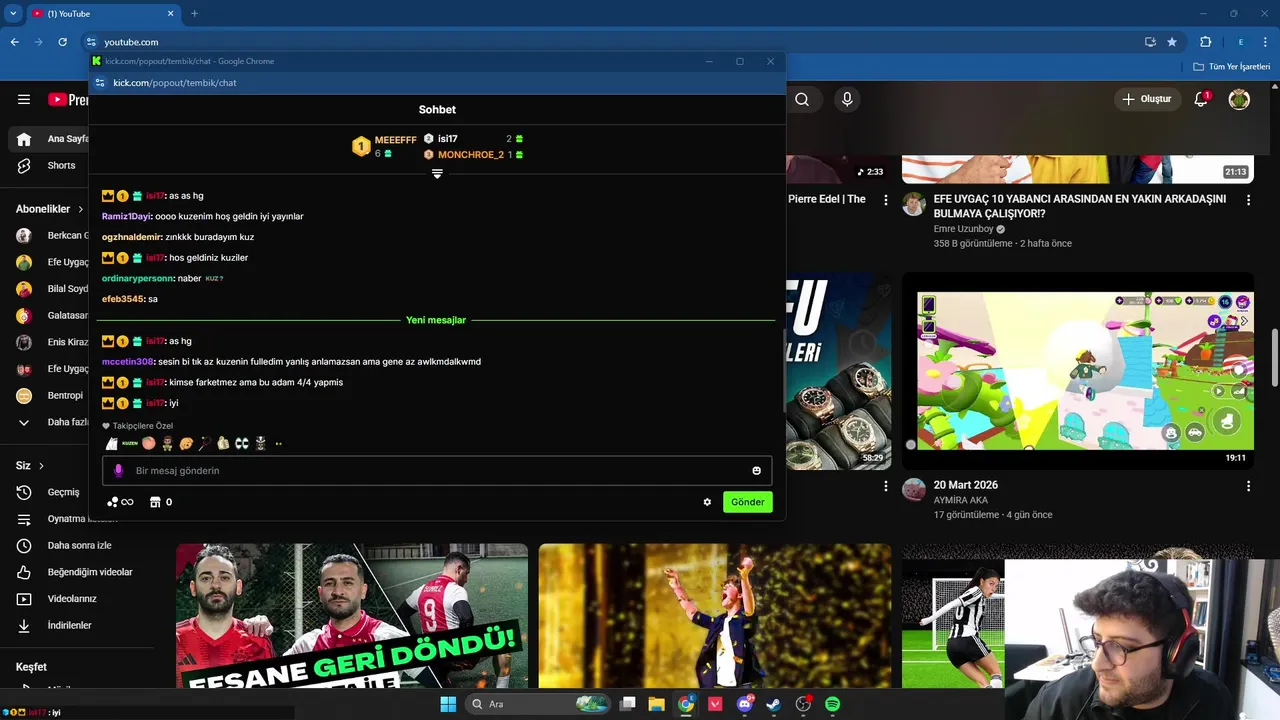The height and width of the screenshot is (720, 1280).
Task: Open mccetin308 username in chat
Action: 127,361
